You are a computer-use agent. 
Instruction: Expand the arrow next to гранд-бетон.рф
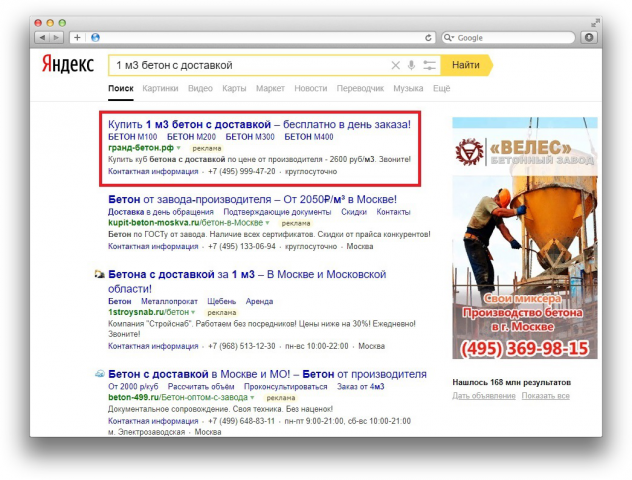[179, 148]
